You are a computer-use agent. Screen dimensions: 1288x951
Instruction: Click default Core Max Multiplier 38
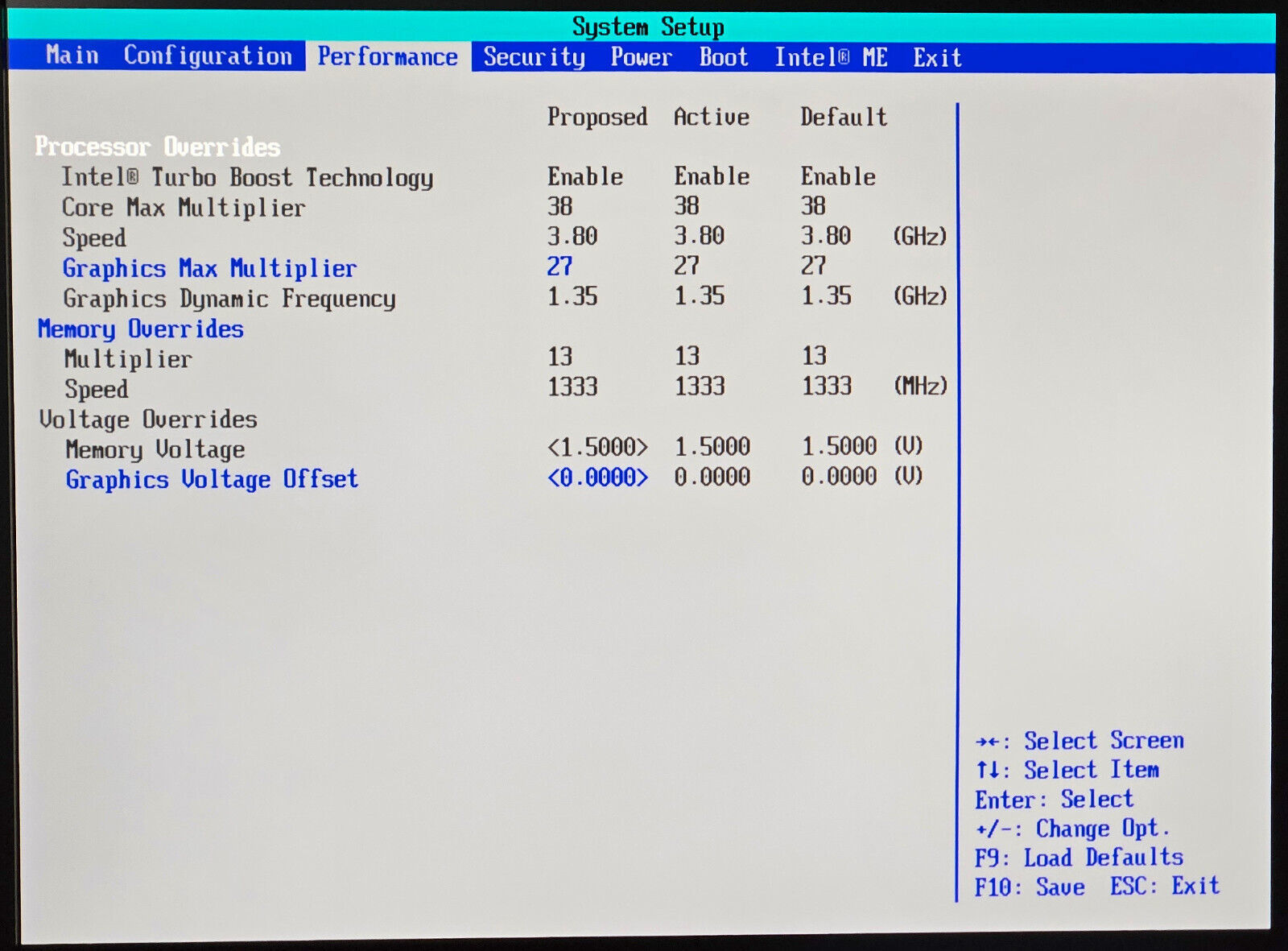(813, 206)
